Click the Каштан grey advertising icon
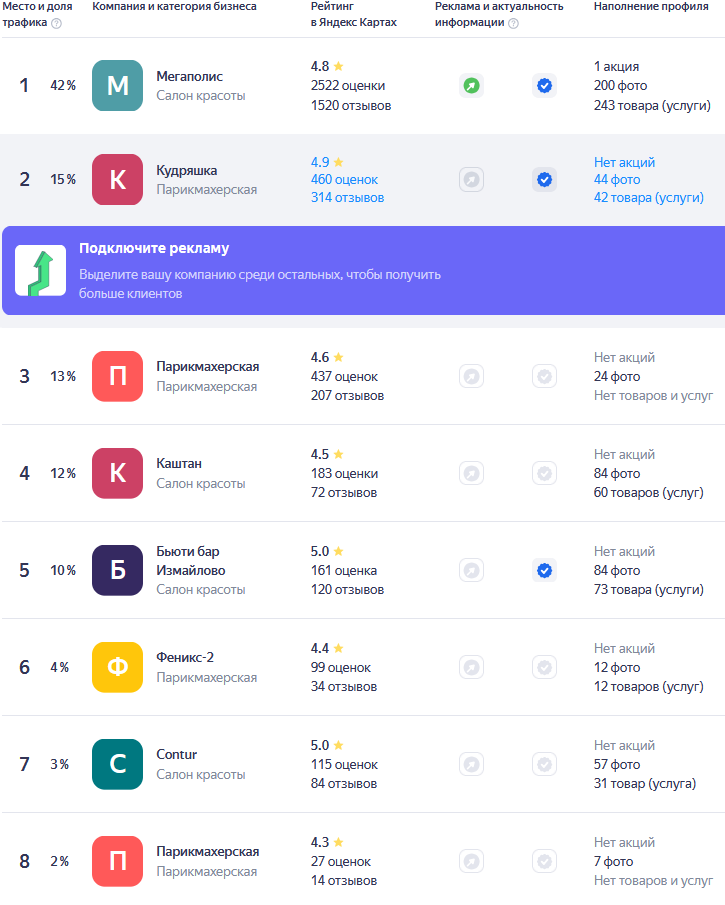This screenshot has height=905, width=725. coord(472,474)
